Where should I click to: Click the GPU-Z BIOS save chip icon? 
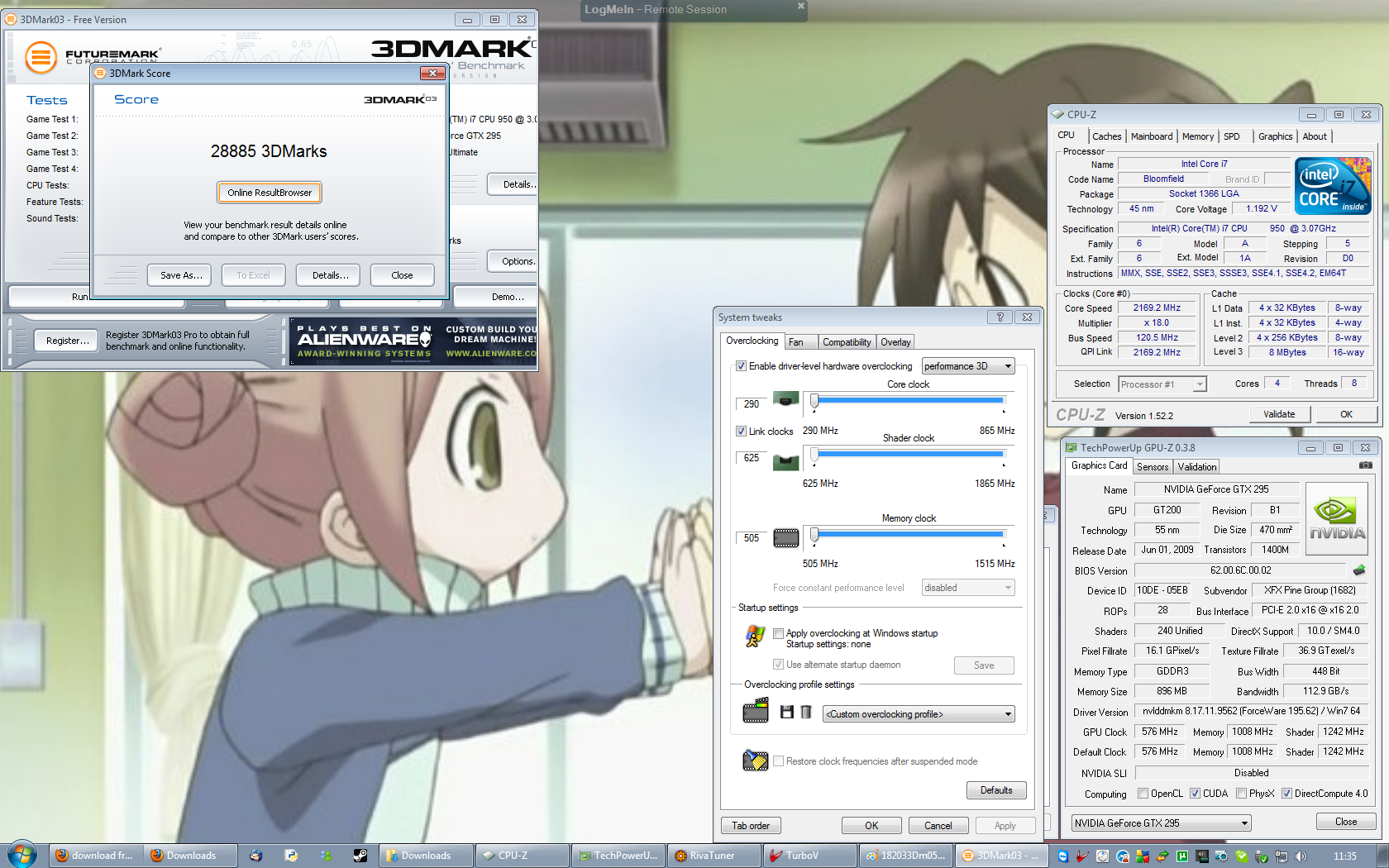click(1358, 570)
